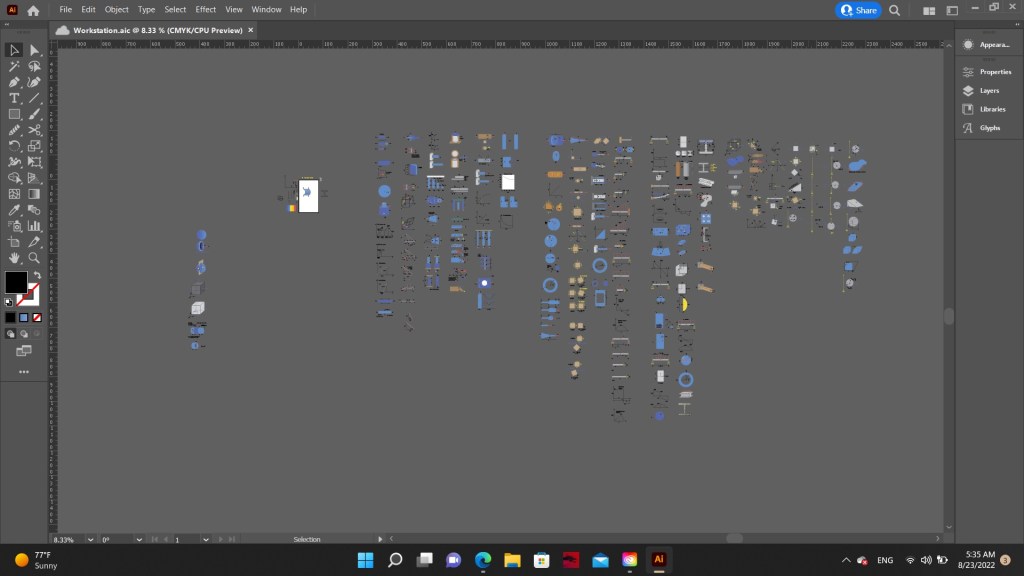Select the Eyedropper tool
Viewport: 1024px width, 576px height.
15,210
